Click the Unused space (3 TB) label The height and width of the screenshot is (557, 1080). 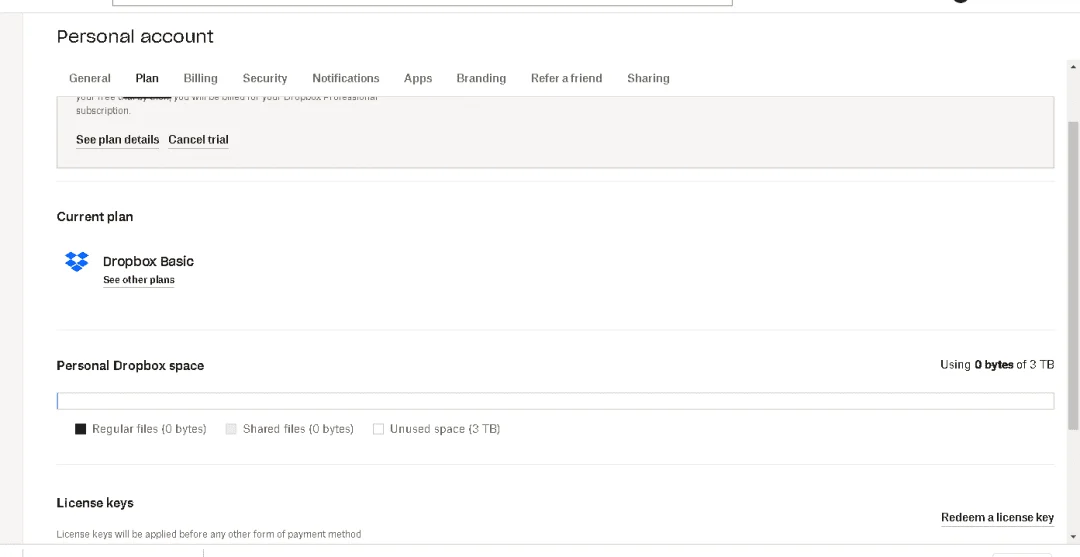[x=445, y=429]
